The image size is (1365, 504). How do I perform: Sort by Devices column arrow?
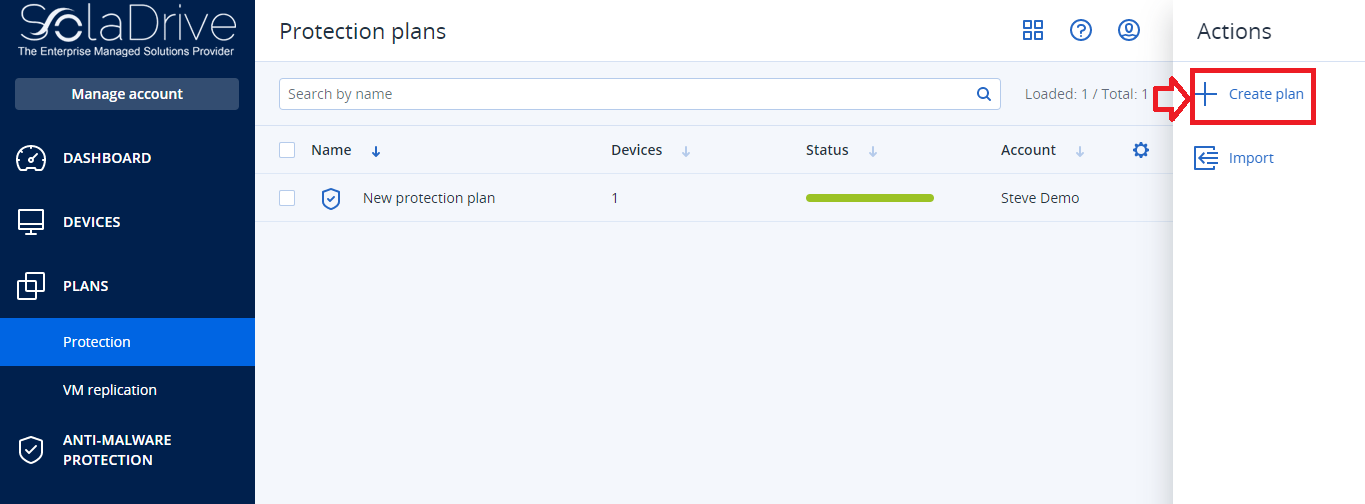686,151
